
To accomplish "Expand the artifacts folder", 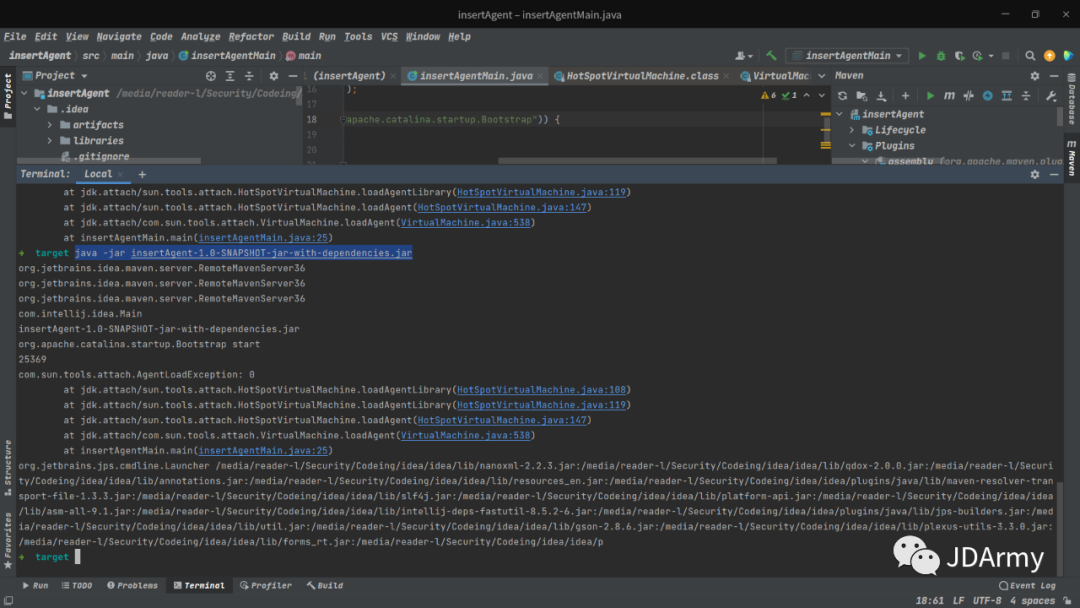I will click(50, 125).
